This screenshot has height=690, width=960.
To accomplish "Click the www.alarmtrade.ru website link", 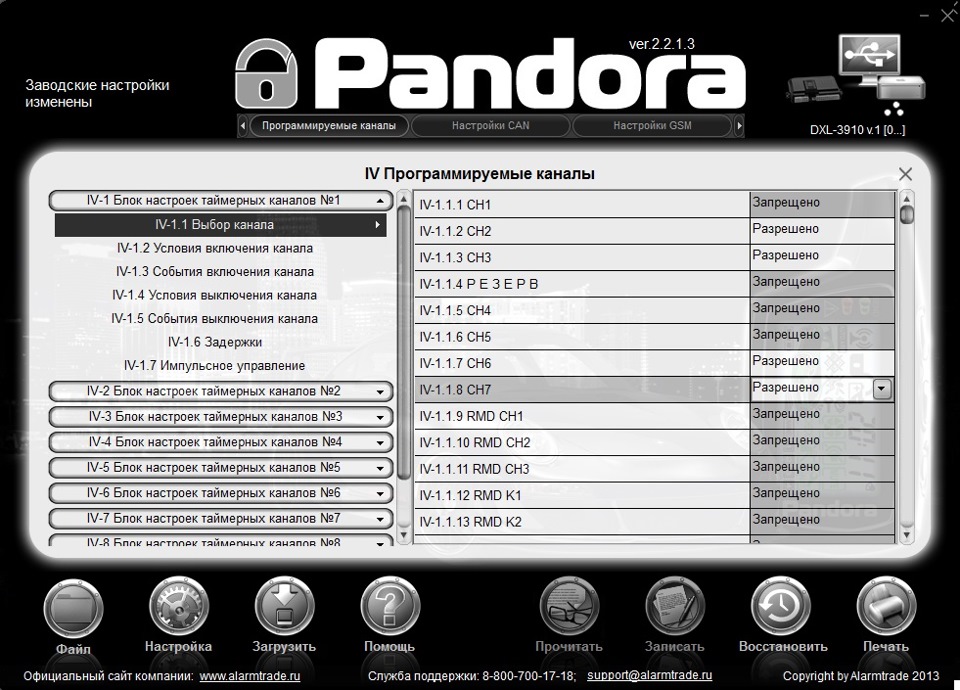I will [250, 677].
